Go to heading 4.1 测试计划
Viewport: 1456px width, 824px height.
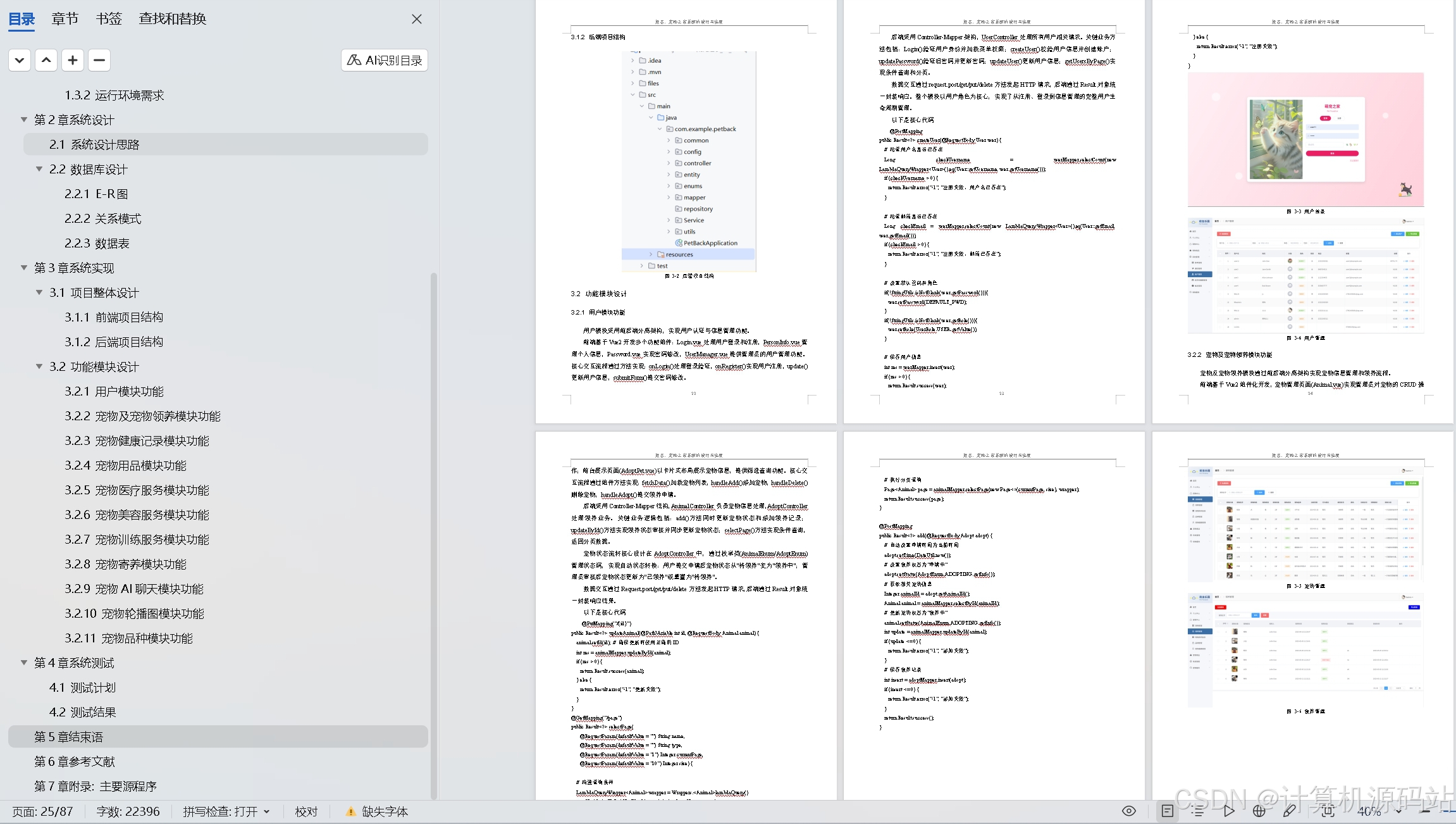pos(82,687)
